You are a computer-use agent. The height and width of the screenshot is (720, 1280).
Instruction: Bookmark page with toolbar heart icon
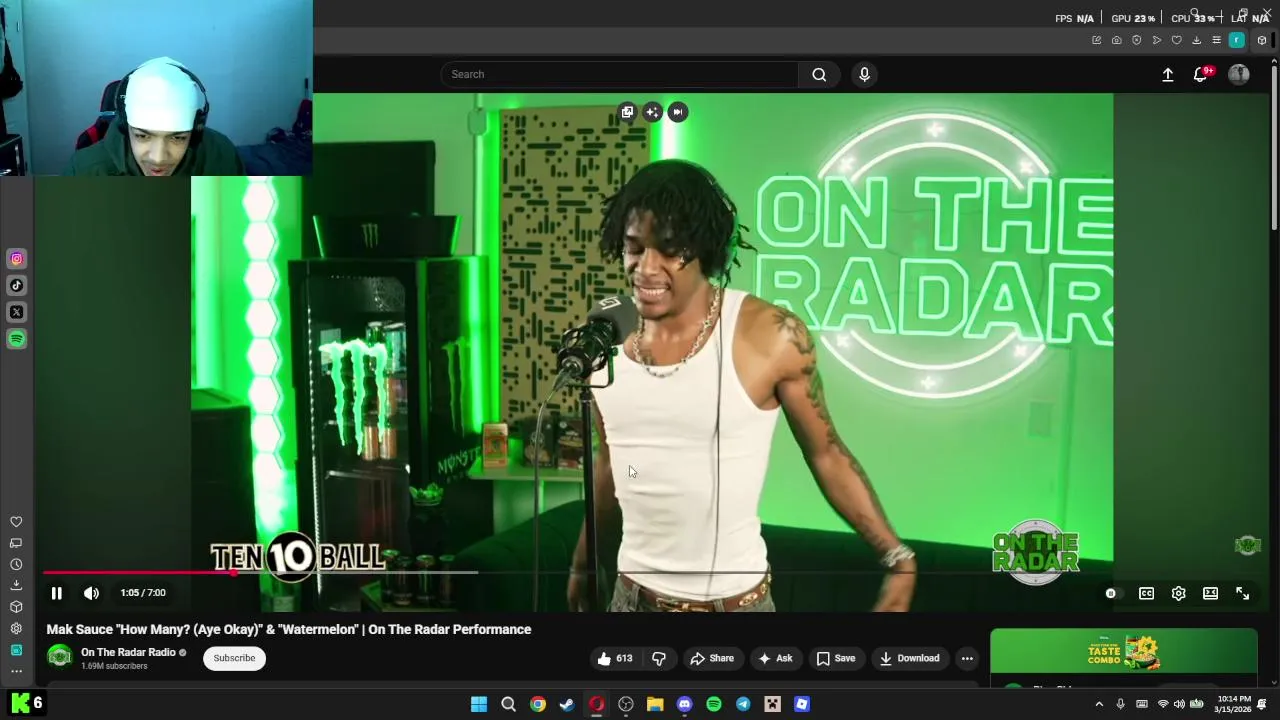(1176, 40)
